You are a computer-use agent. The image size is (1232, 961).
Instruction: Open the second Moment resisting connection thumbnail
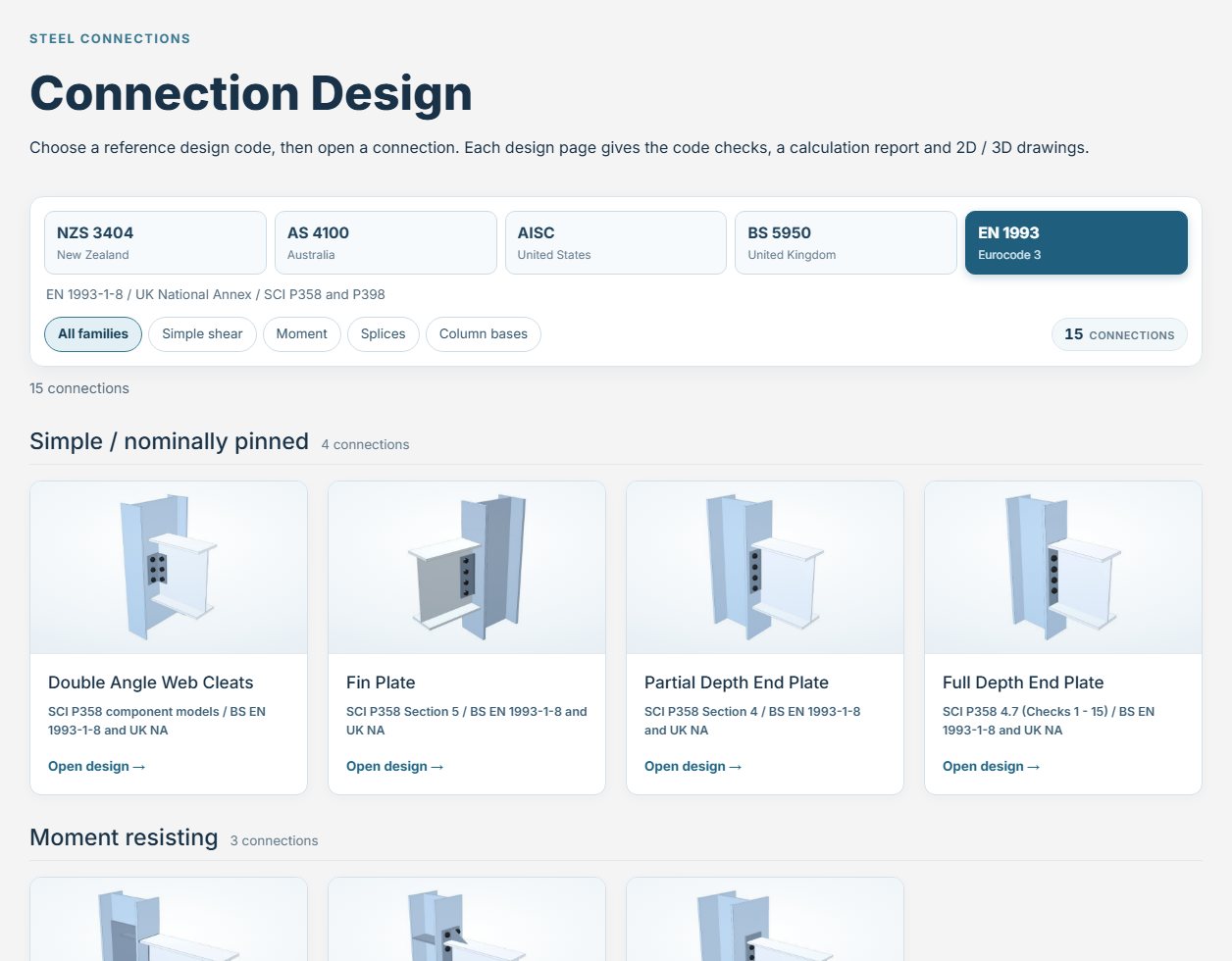point(467,920)
